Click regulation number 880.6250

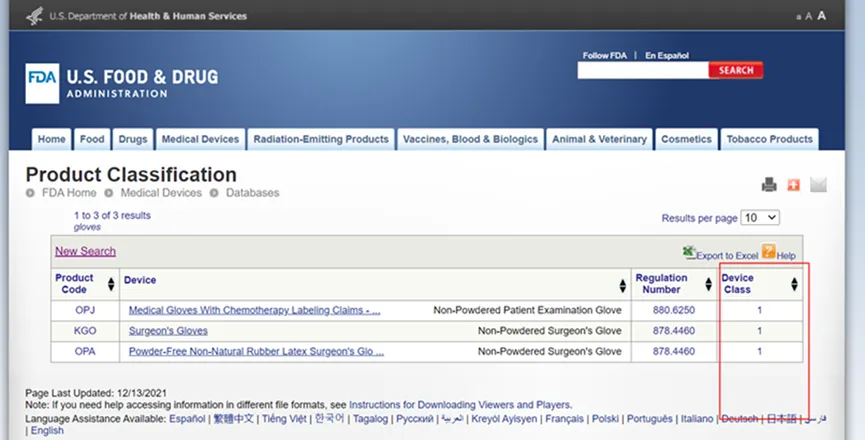click(674, 310)
